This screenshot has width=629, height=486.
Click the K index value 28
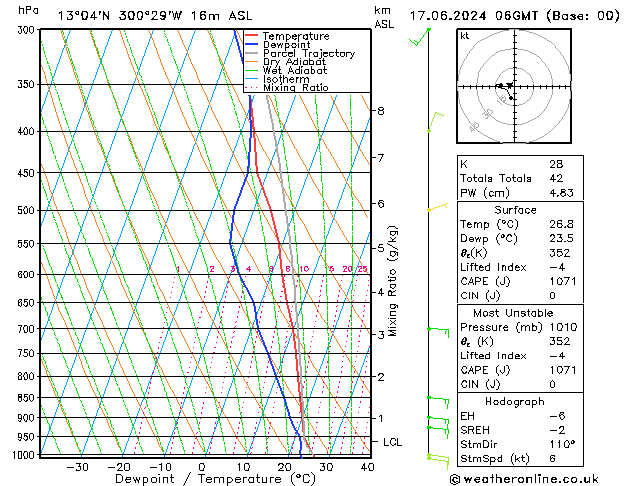tap(556, 164)
